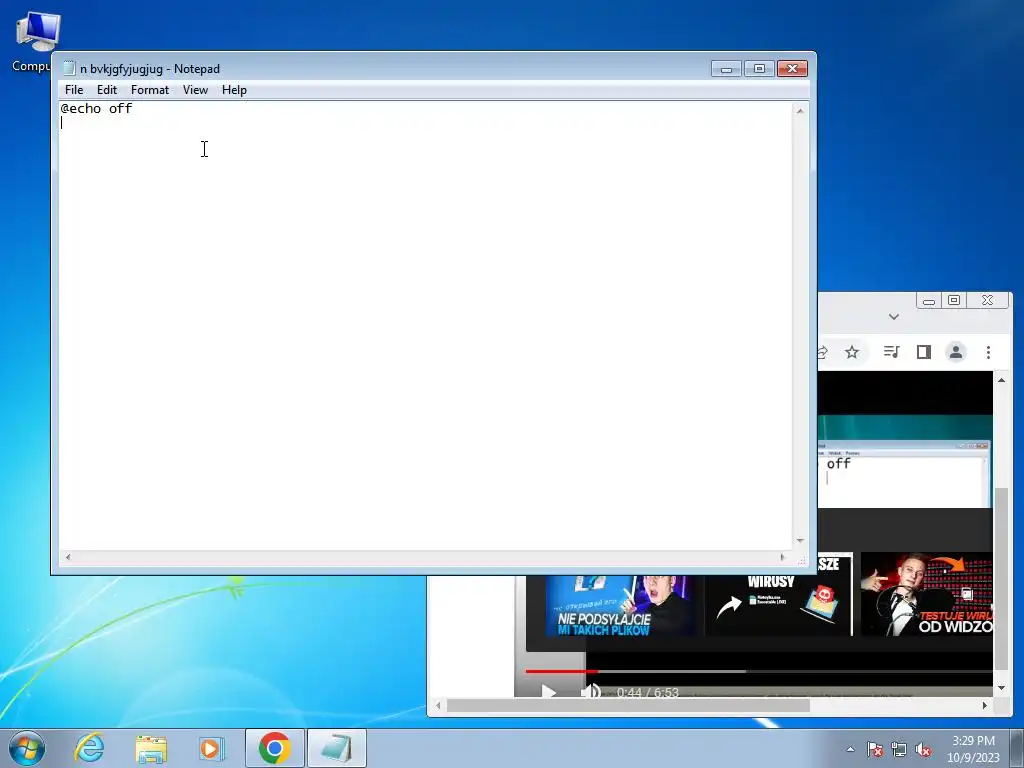Click Chrome page vertical scrollbar down arrow
This screenshot has height=768, width=1024.
click(x=1001, y=688)
